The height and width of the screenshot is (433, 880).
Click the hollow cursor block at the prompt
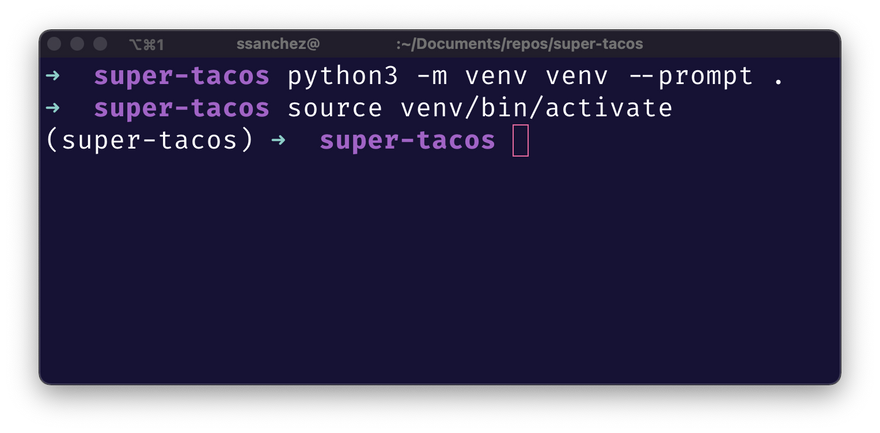(x=520, y=140)
